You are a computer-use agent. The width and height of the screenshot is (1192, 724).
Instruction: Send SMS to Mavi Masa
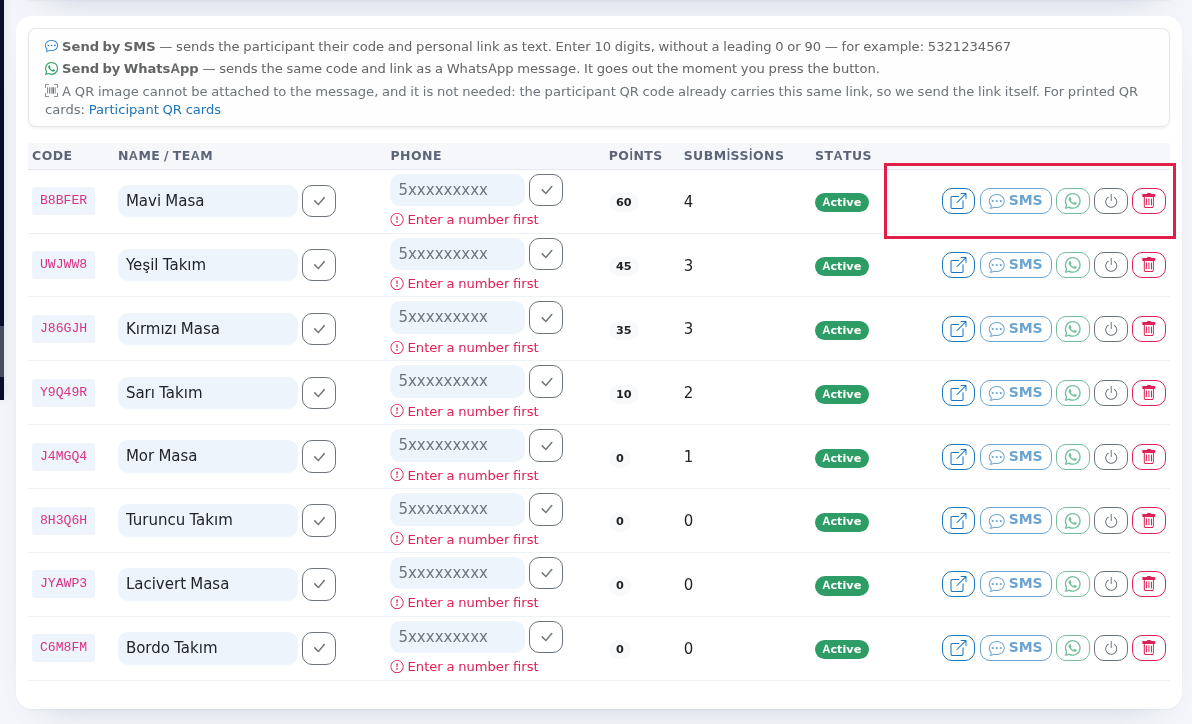[x=1016, y=201]
